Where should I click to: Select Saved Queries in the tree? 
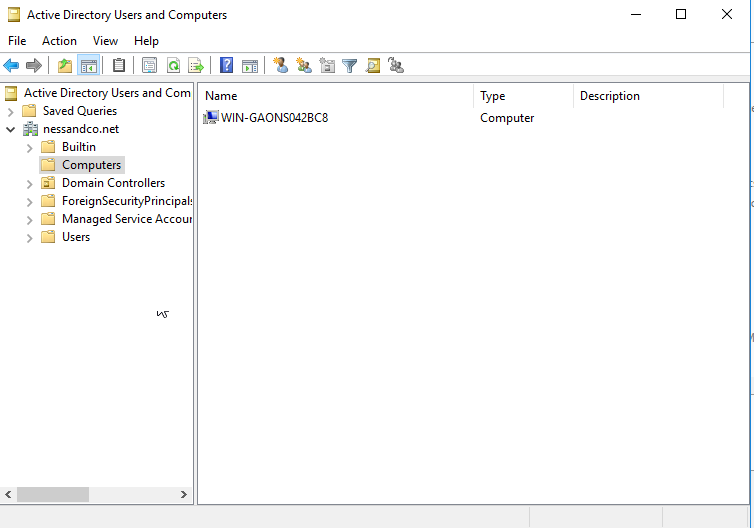click(x=80, y=111)
